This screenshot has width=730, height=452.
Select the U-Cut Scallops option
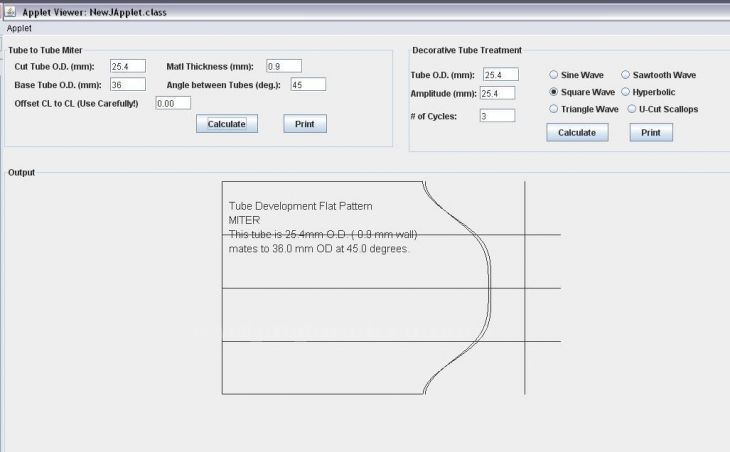pyautogui.click(x=632, y=109)
